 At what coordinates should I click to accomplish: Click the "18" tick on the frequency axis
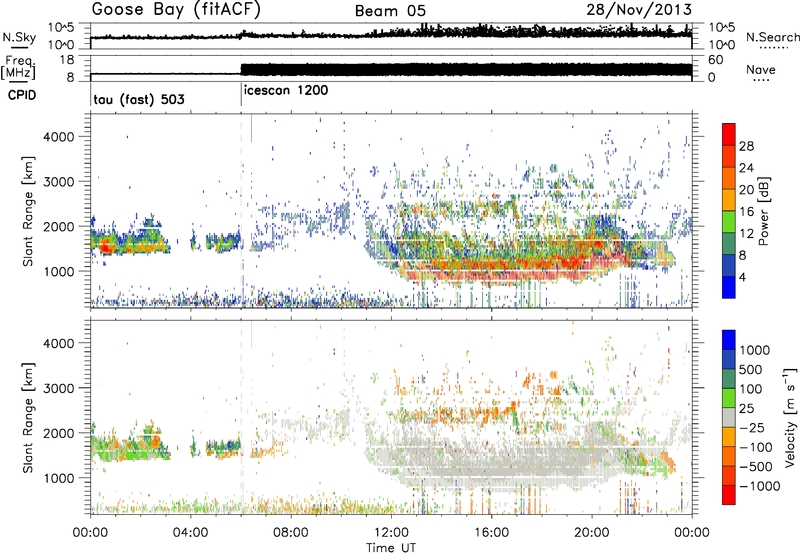(x=67, y=60)
